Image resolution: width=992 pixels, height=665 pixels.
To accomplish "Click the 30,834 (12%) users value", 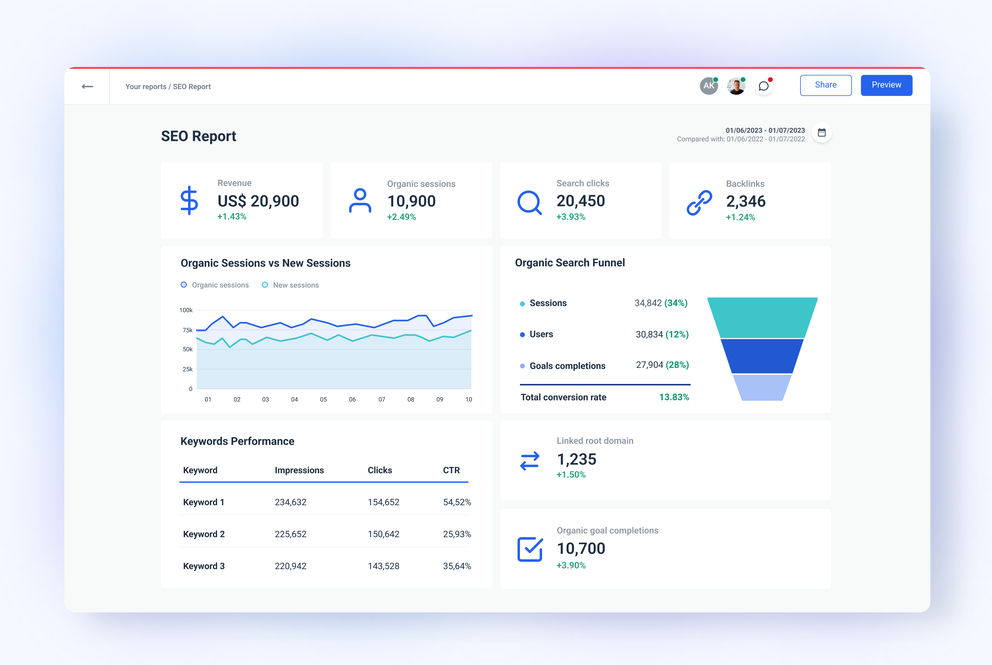I will coord(662,334).
